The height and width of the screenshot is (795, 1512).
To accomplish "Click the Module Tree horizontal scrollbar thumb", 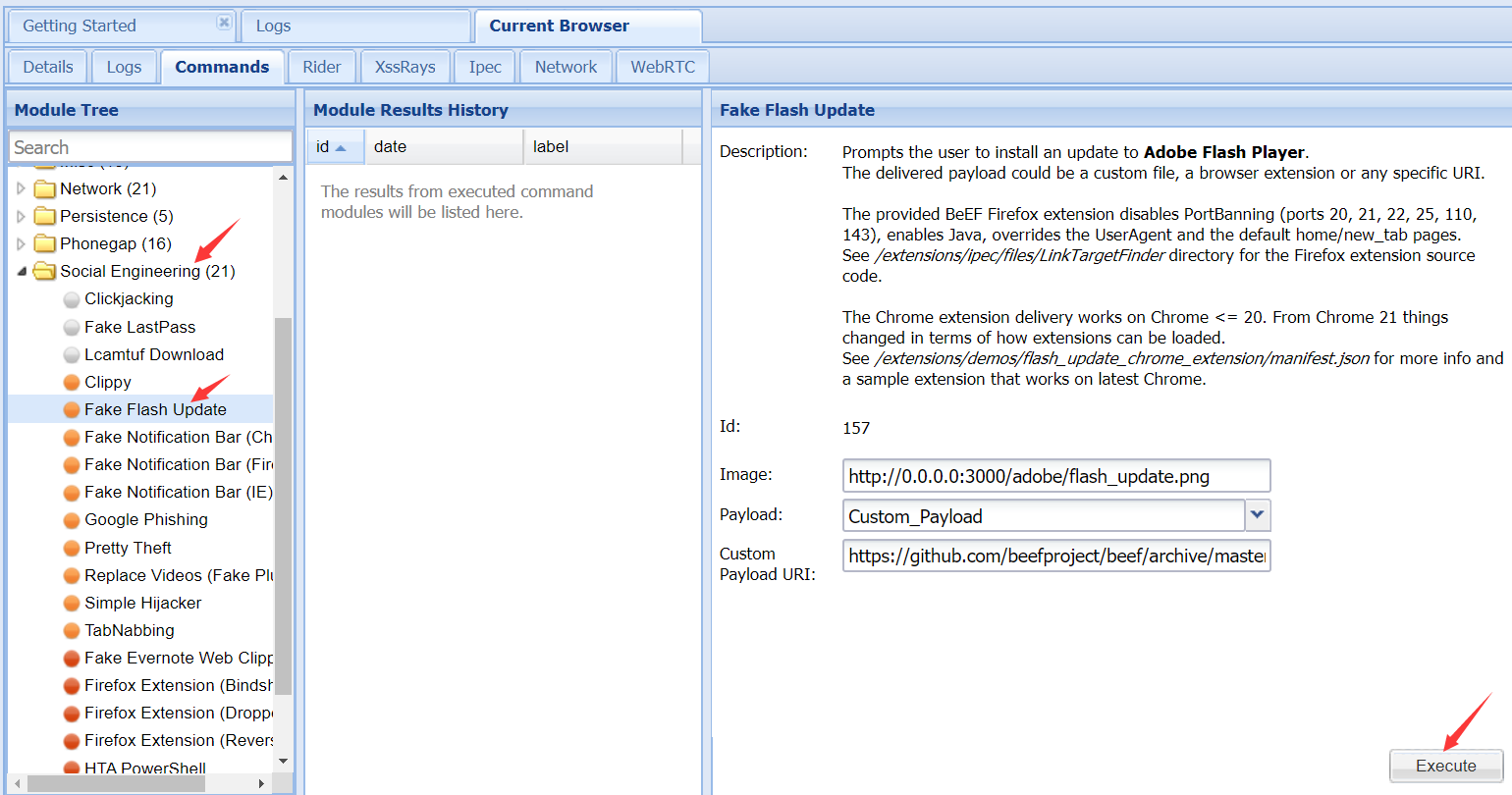I will coord(116,783).
